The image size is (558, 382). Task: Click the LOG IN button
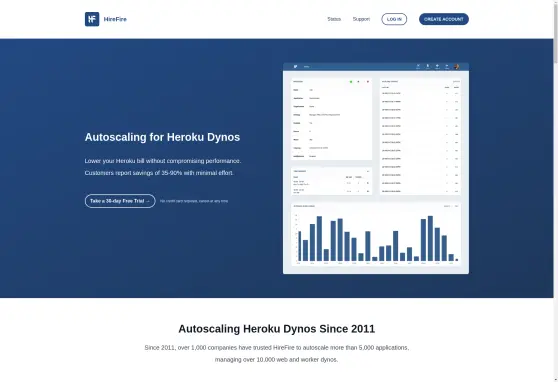click(x=394, y=19)
